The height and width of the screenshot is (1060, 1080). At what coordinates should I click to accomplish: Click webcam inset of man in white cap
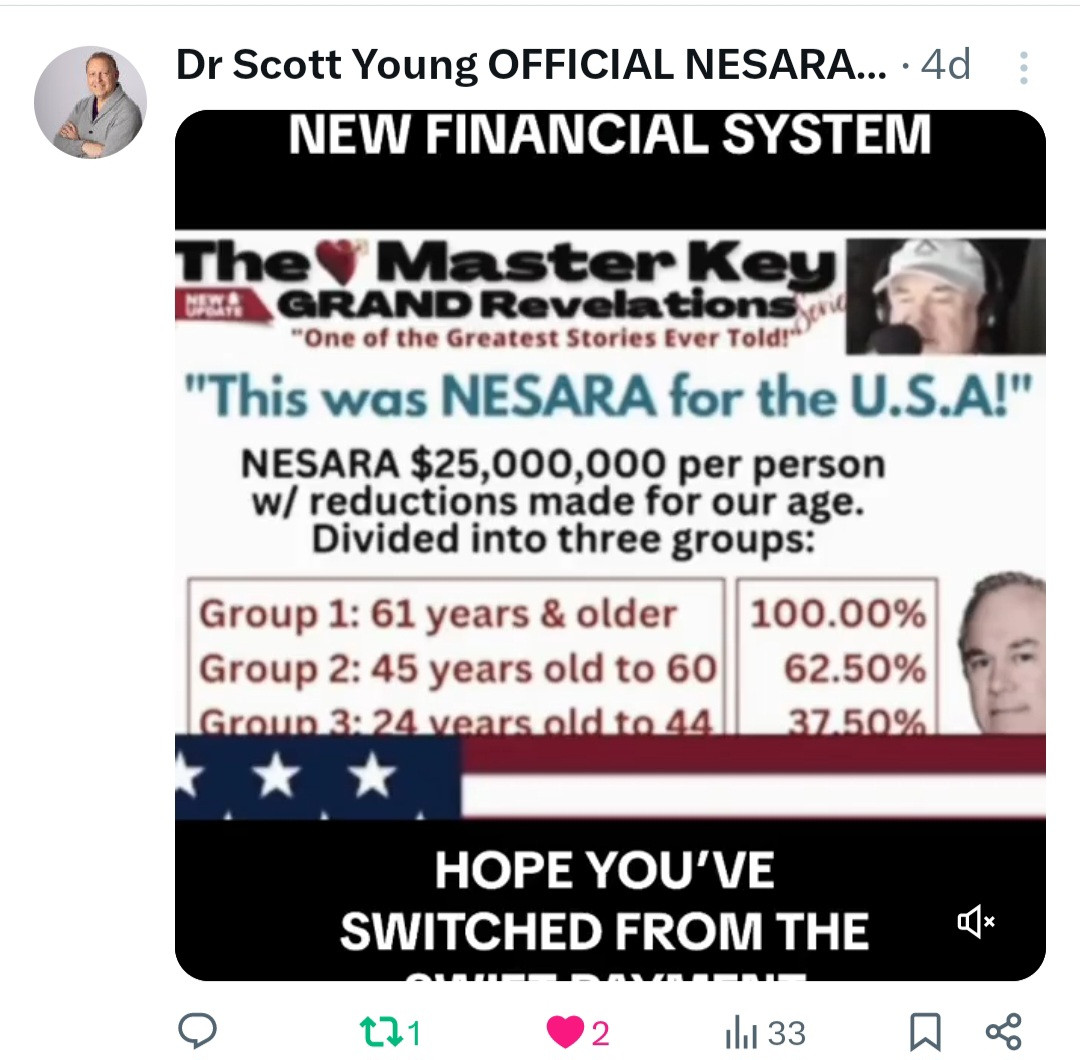click(x=945, y=295)
